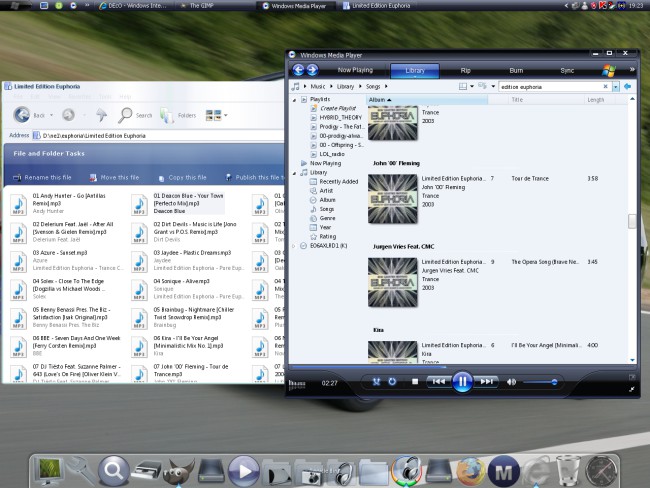Select Artist view in Library tree
This screenshot has height=488, width=650.
pos(326,191)
